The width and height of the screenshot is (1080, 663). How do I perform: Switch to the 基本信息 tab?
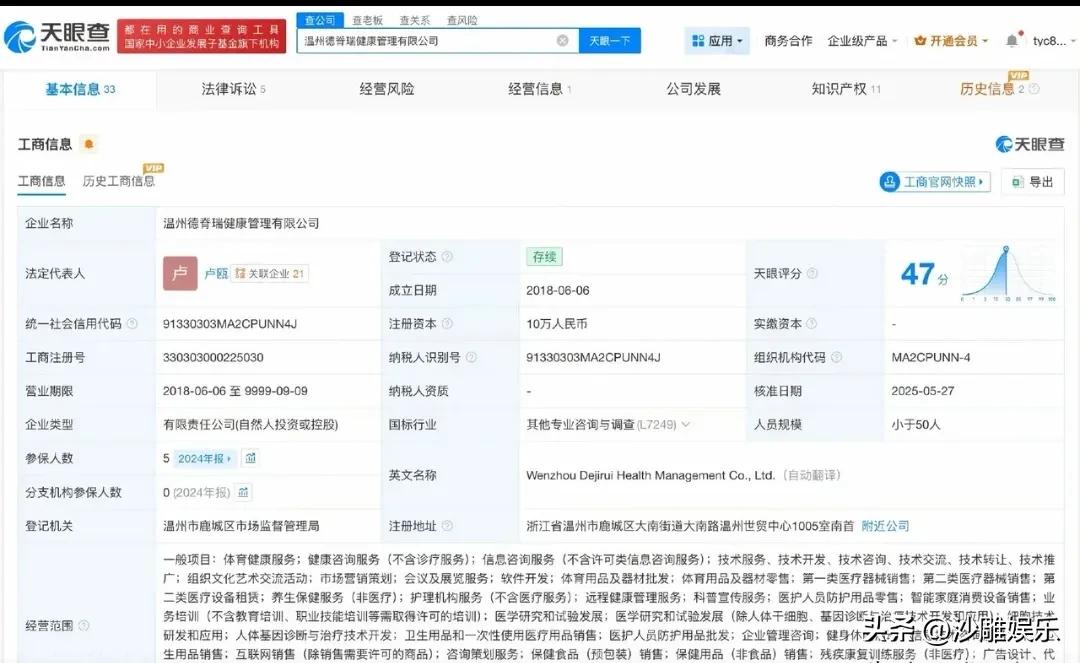click(80, 89)
